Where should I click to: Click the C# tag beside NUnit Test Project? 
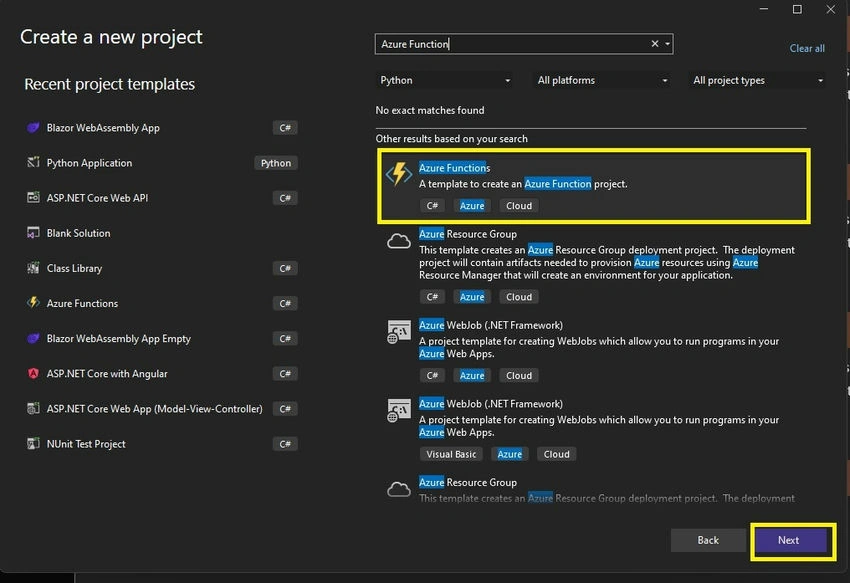[285, 444]
